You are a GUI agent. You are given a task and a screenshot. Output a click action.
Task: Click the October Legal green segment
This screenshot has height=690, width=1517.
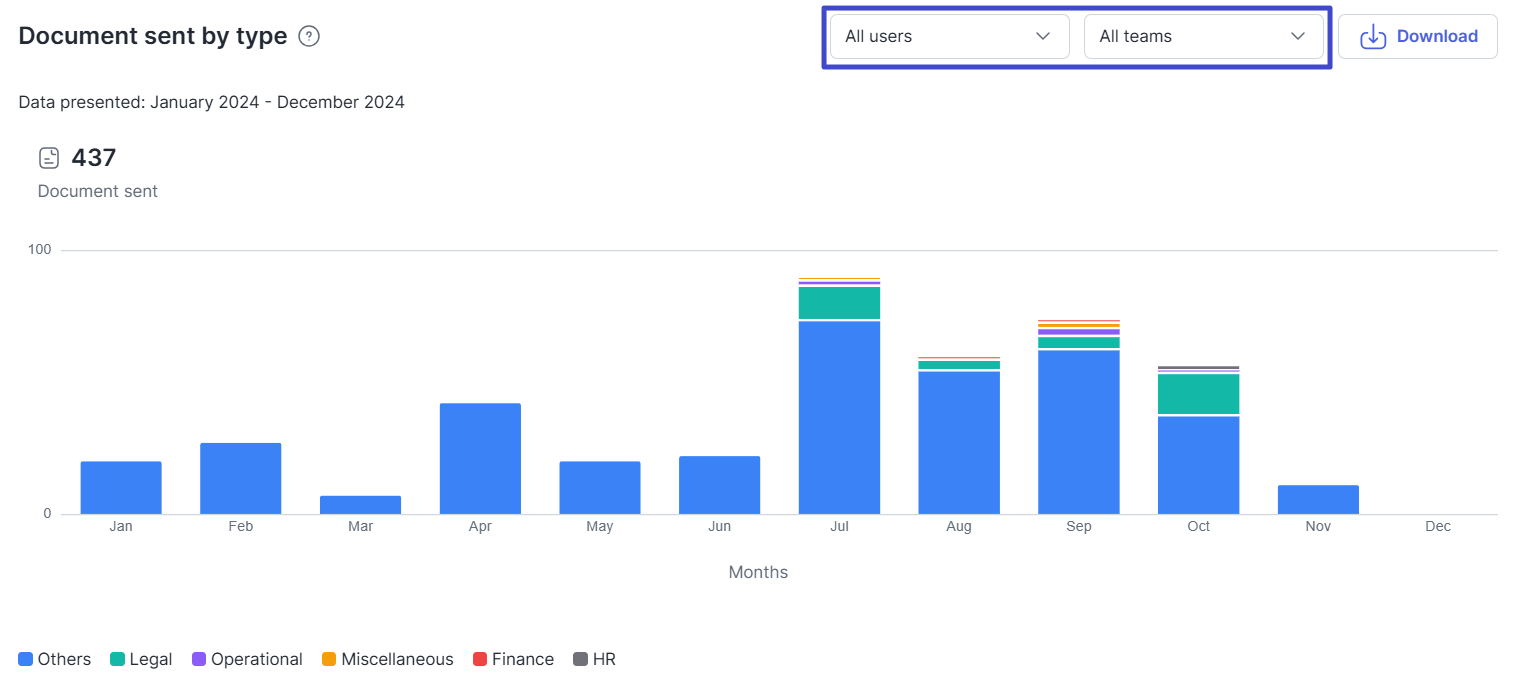[1198, 394]
